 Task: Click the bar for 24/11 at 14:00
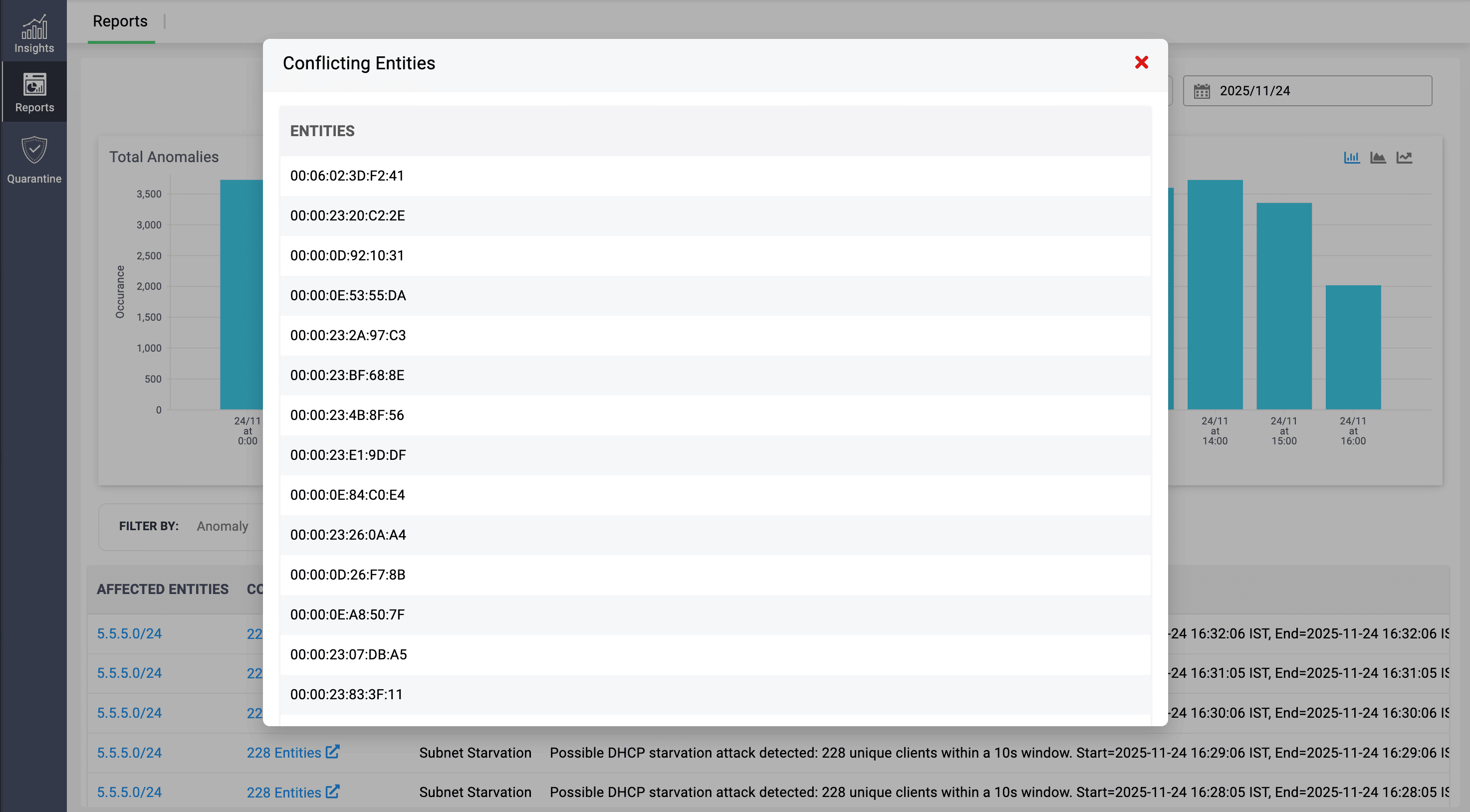click(x=1215, y=296)
